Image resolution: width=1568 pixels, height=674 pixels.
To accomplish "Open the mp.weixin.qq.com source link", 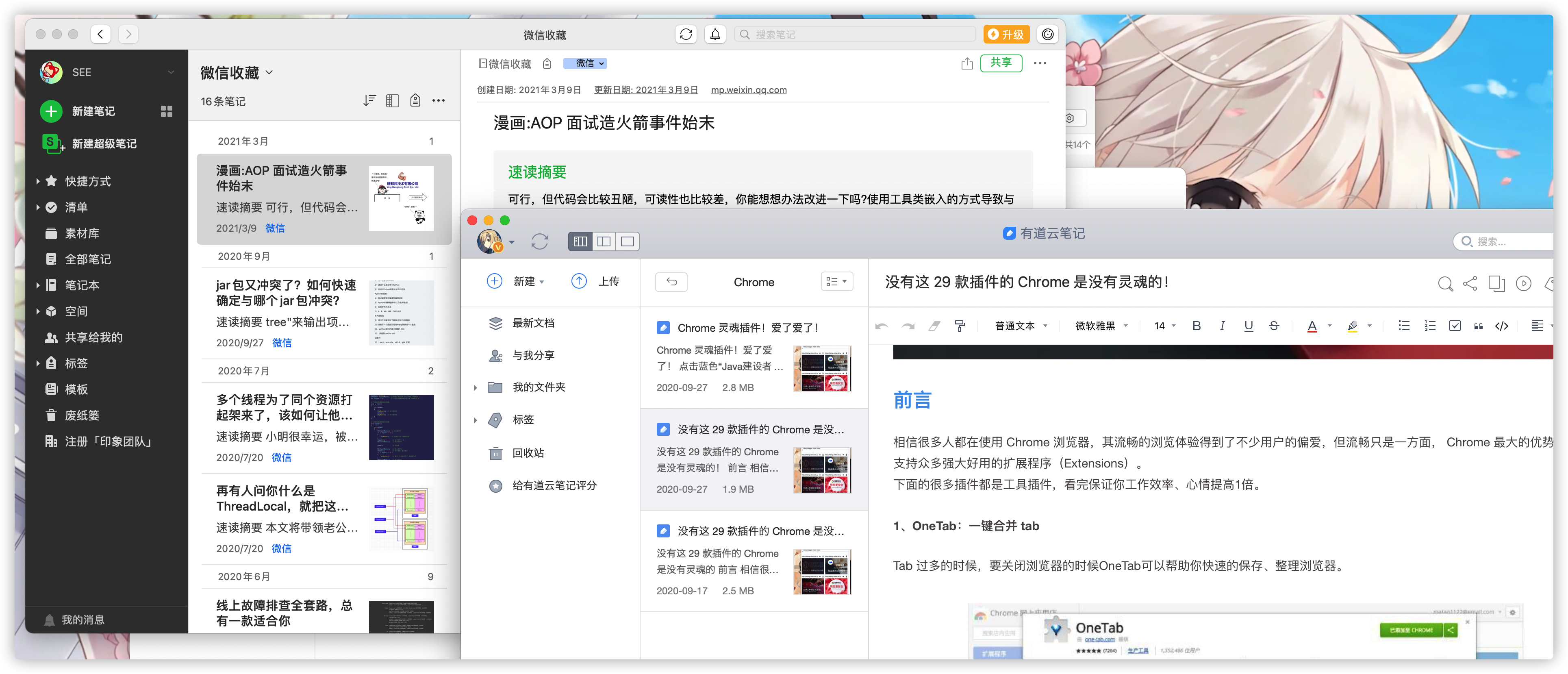I will [748, 90].
